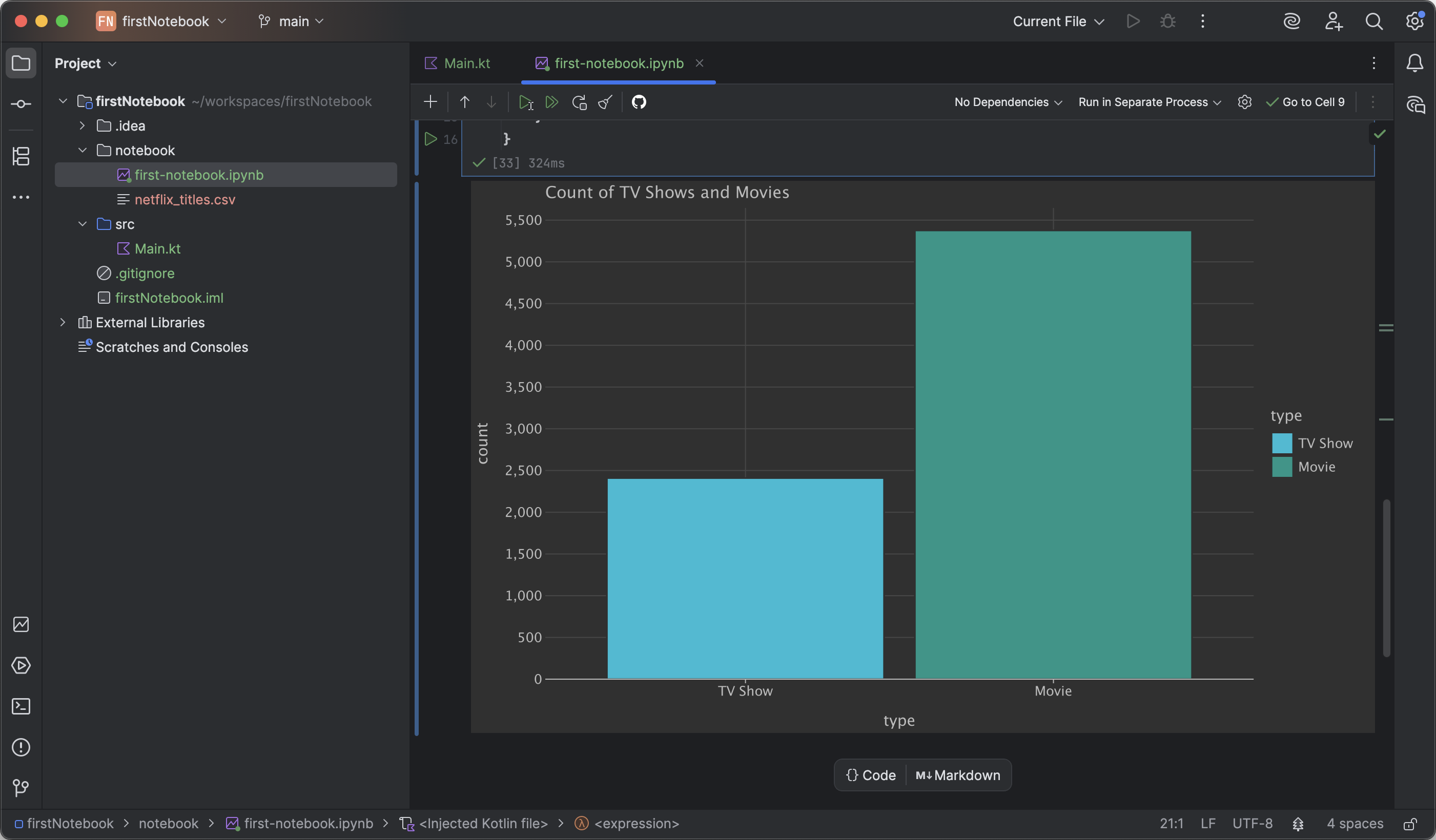Click inspection checkmark widget in editor
The height and width of the screenshot is (840, 1436).
click(1380, 134)
